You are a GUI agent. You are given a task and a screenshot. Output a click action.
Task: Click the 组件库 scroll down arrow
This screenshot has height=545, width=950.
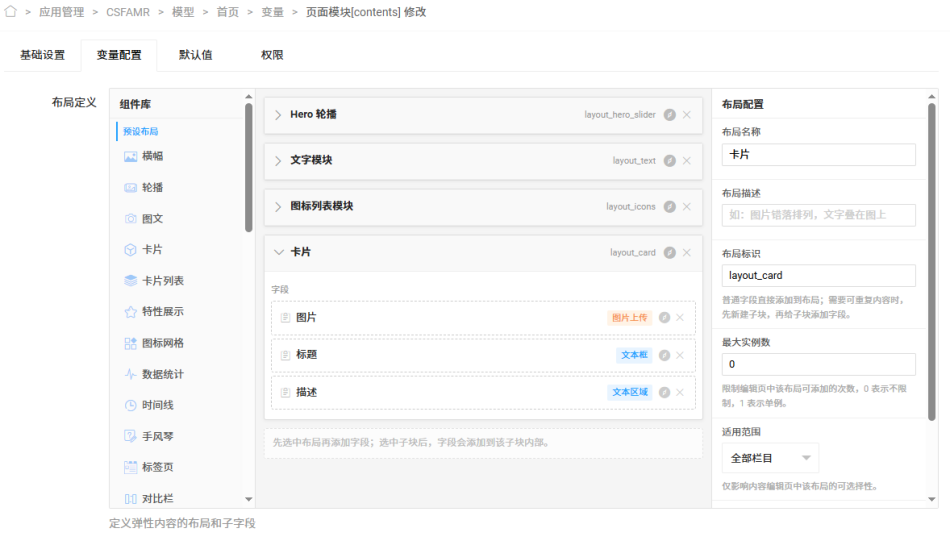click(x=248, y=500)
